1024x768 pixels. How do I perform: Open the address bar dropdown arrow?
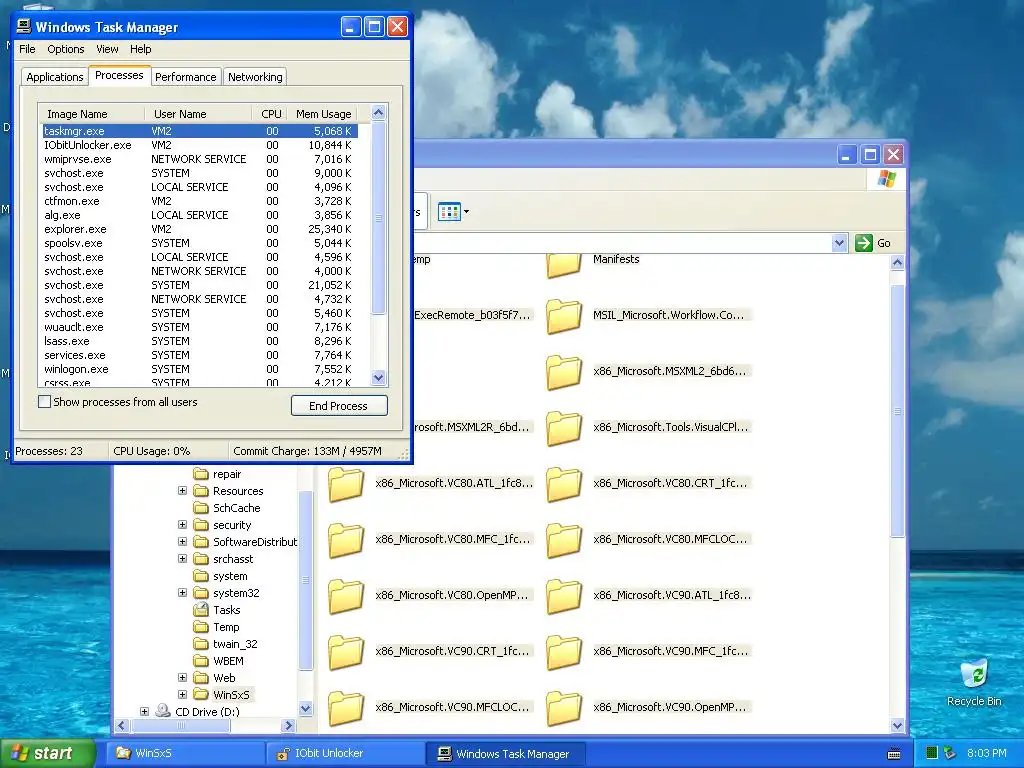pos(840,243)
